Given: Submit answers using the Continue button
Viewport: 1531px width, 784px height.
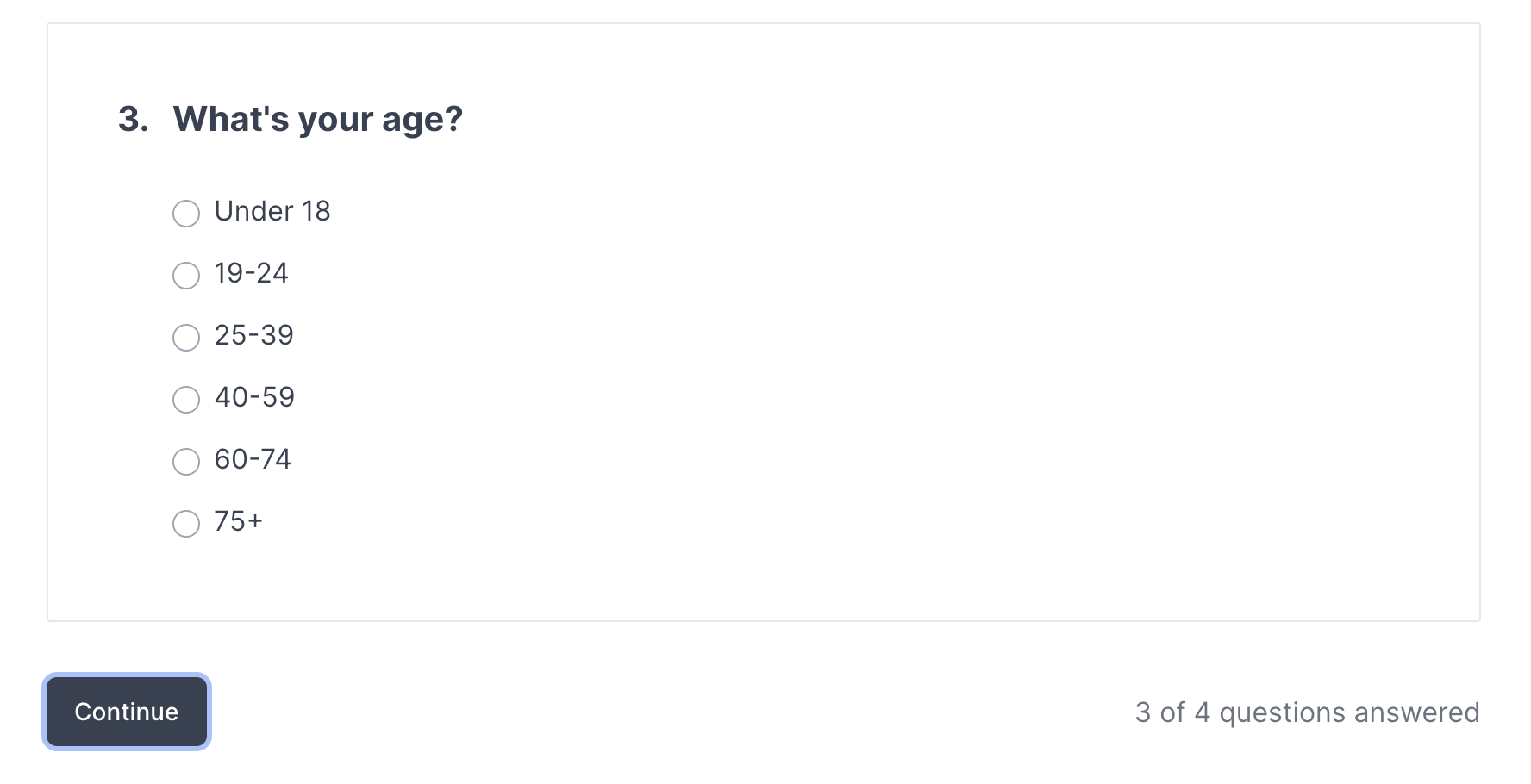Looking at the screenshot, I should (126, 712).
